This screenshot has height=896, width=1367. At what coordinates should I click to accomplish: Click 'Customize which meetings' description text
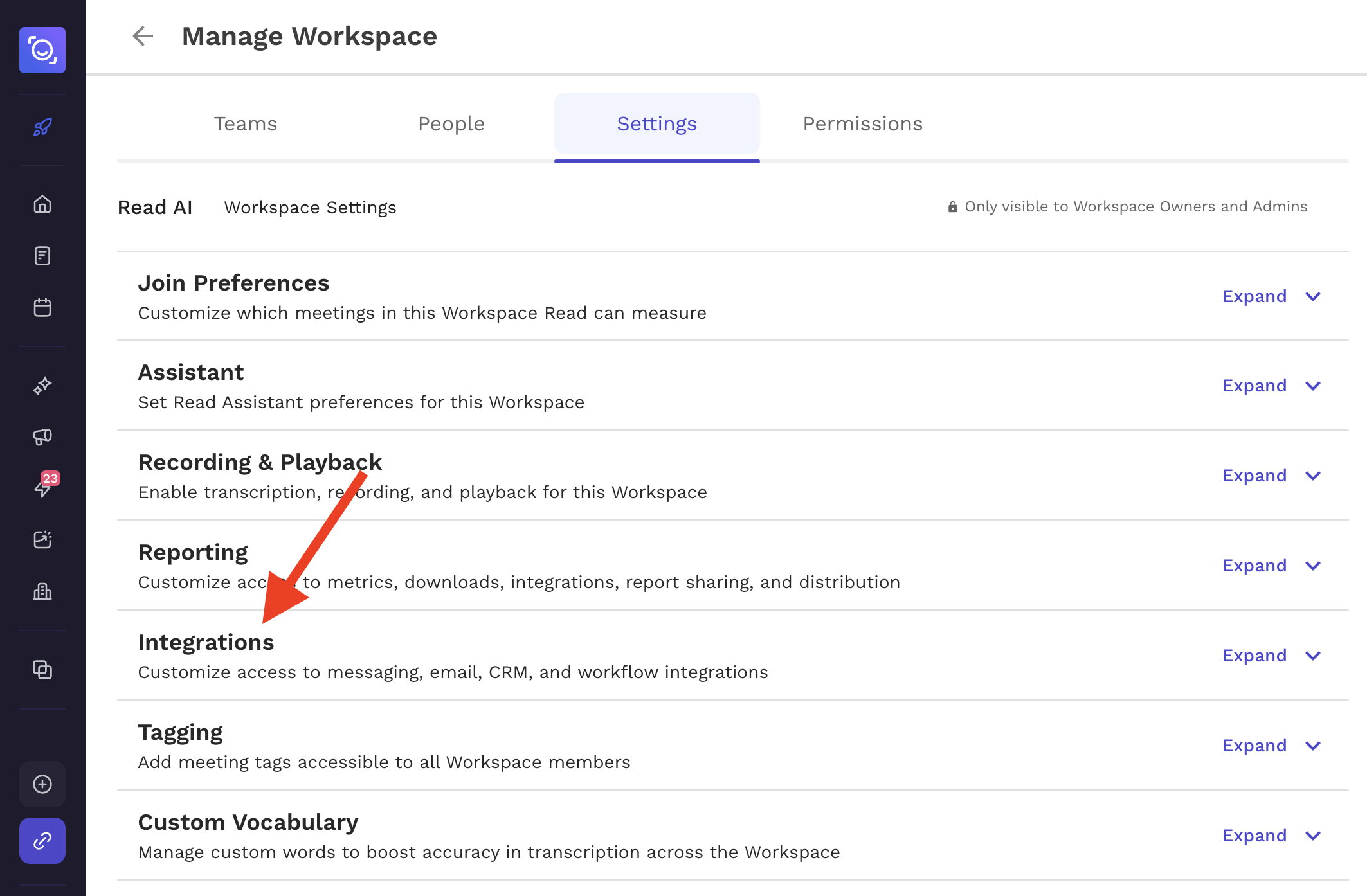422,313
